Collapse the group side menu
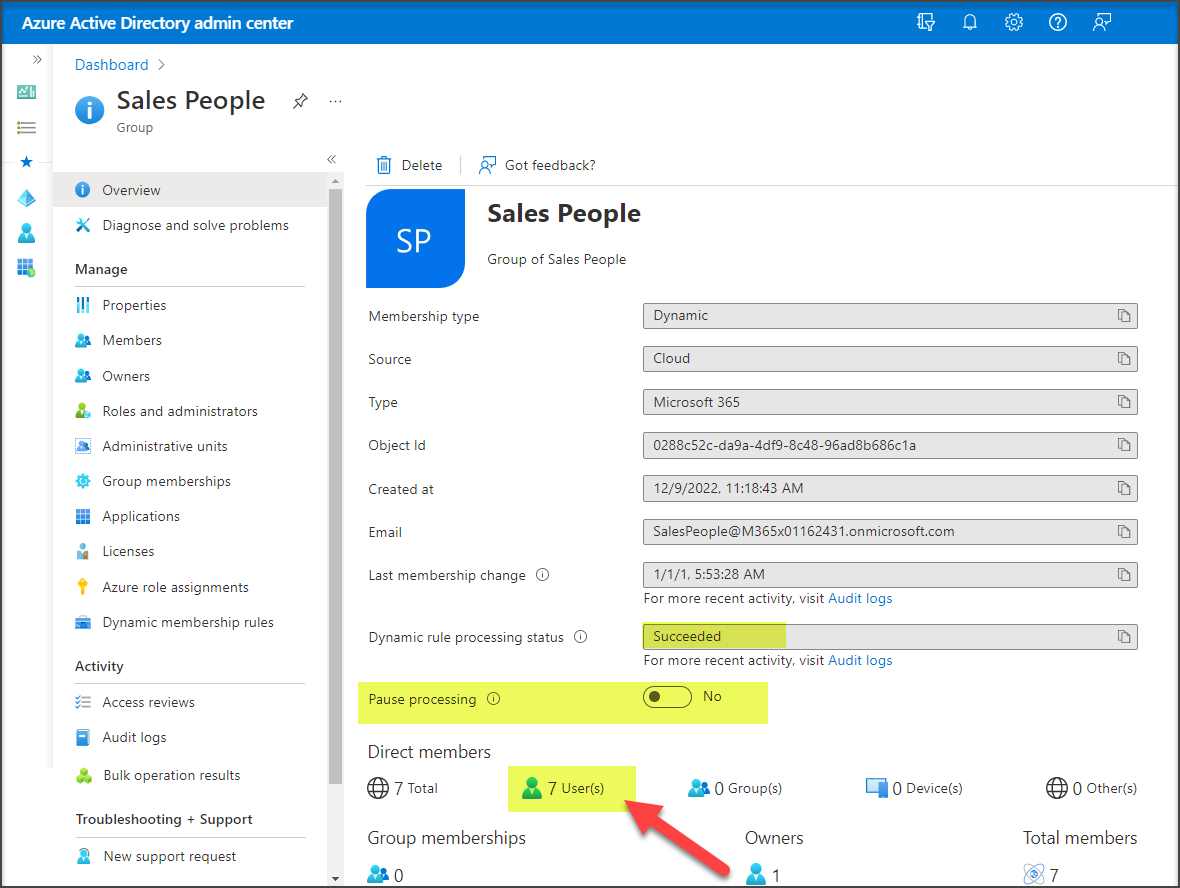The image size is (1180, 888). click(x=331, y=159)
